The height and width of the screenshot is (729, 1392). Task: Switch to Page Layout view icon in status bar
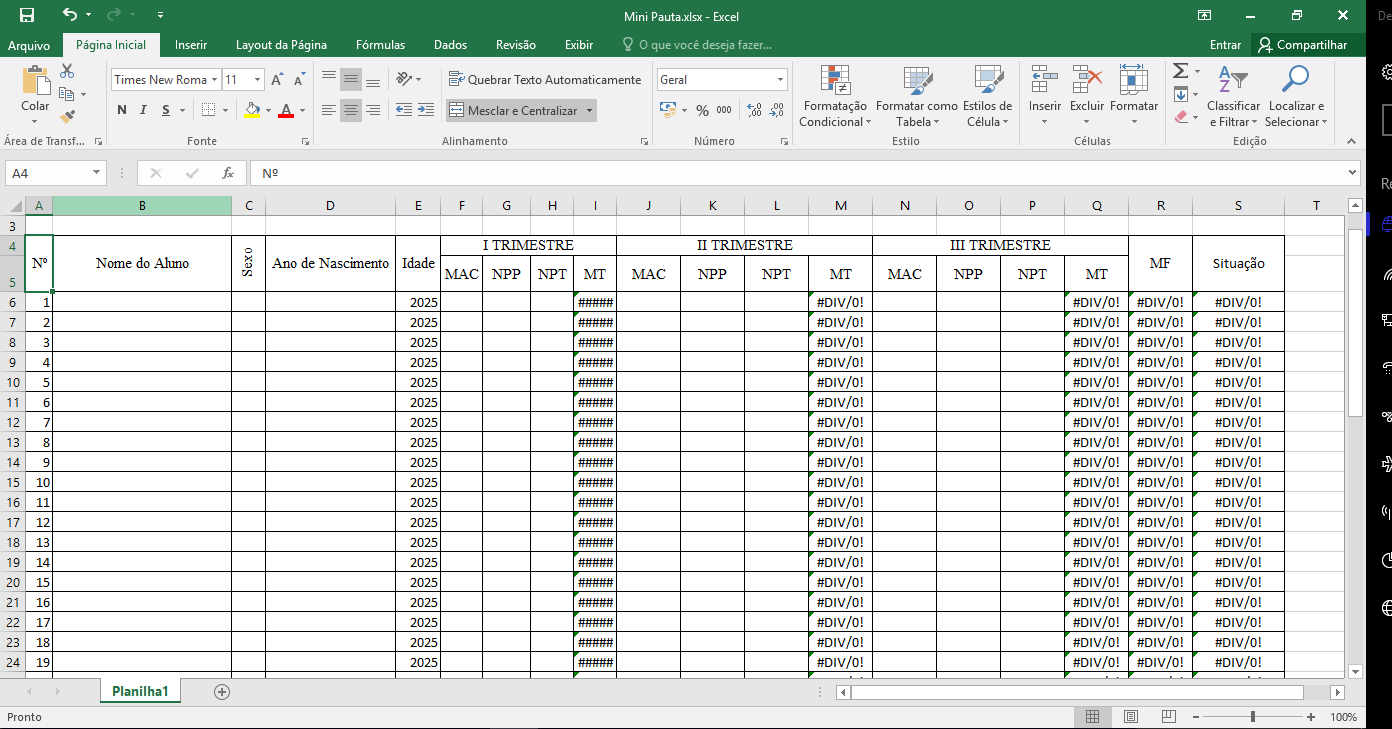coord(1131,717)
